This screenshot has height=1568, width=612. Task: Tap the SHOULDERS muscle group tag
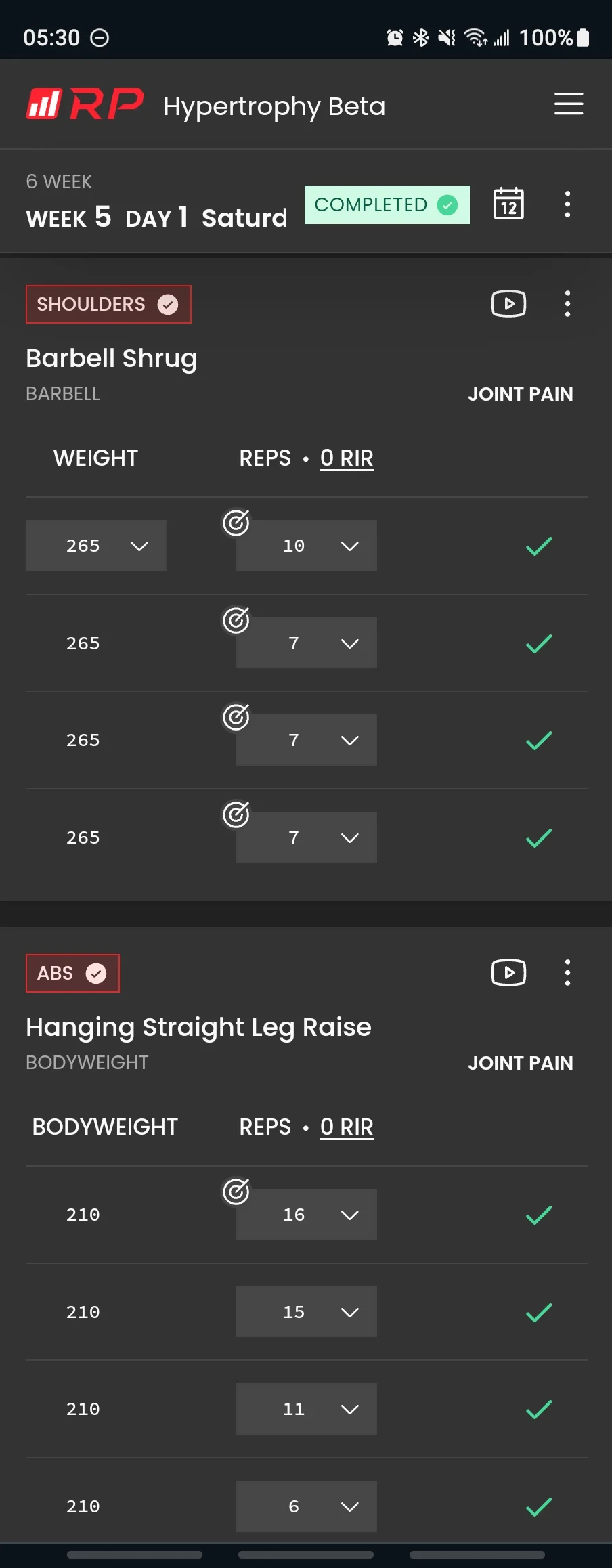pos(108,305)
